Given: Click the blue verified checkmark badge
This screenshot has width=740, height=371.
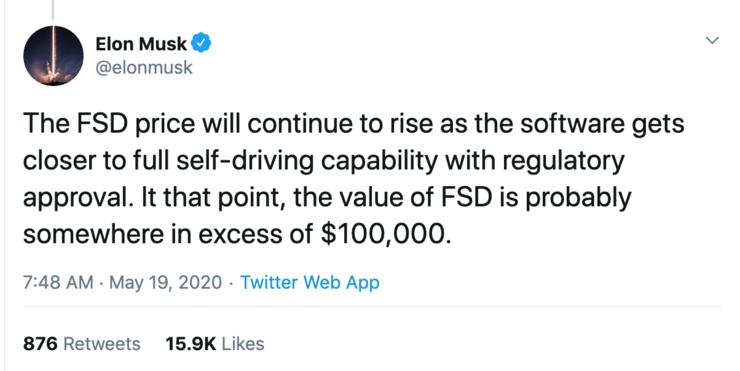Looking at the screenshot, I should point(202,43).
